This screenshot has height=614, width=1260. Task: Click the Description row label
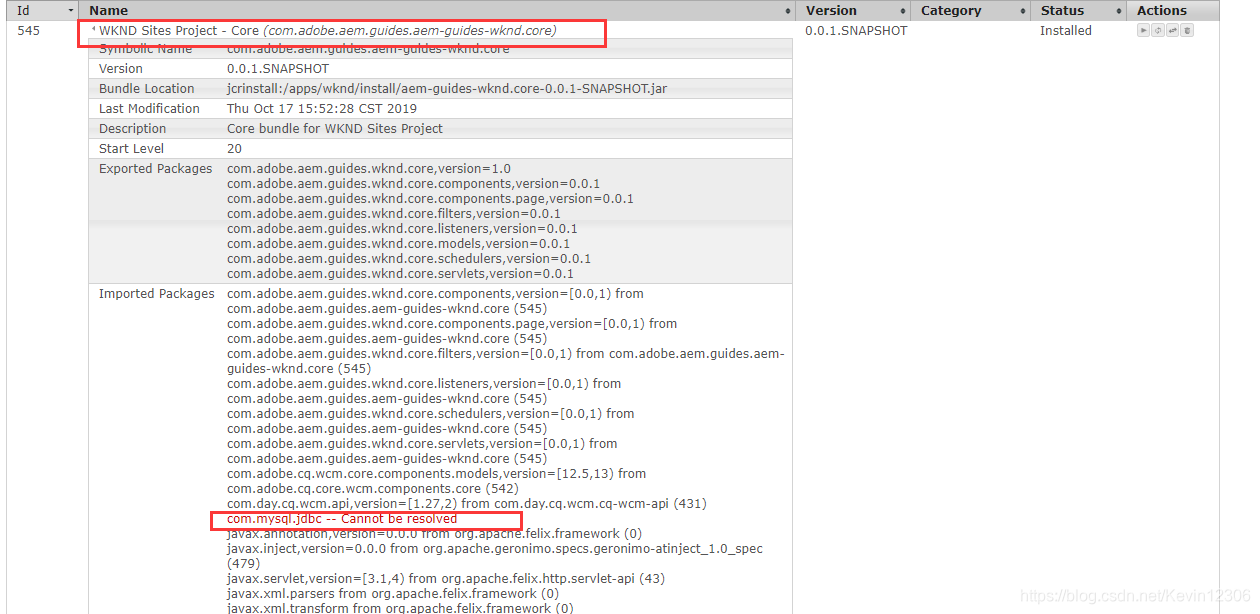point(133,129)
